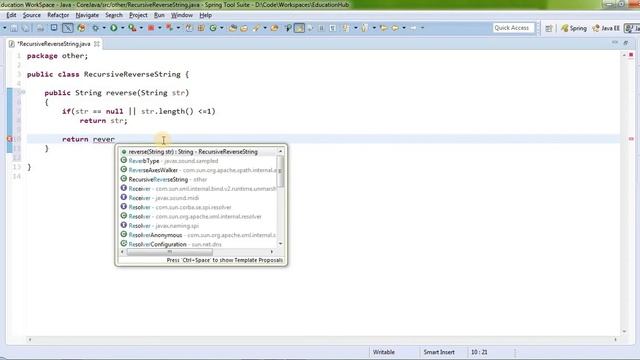The height and width of the screenshot is (360, 640).
Task: Click the 10 : 21 cursor position in status bar
Action: pos(479,352)
